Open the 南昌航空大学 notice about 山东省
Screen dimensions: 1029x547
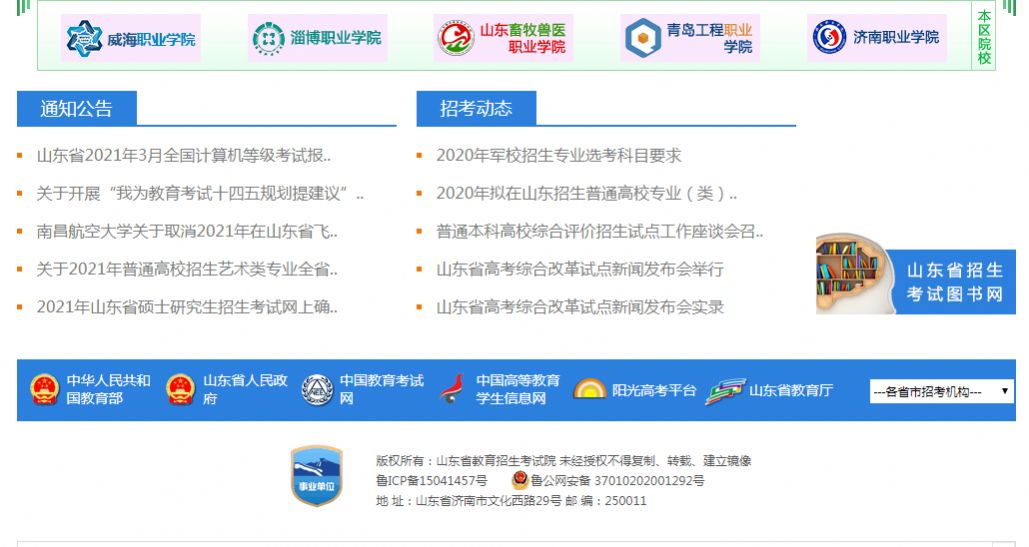[187, 232]
